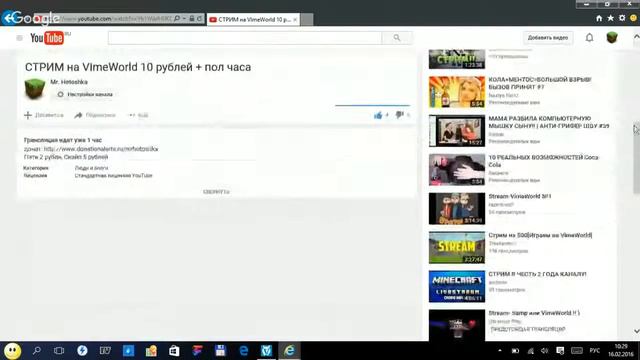Click the Добавить видео upload button
Image resolution: width=640 pixels, height=360 pixels.
pyautogui.click(x=548, y=38)
